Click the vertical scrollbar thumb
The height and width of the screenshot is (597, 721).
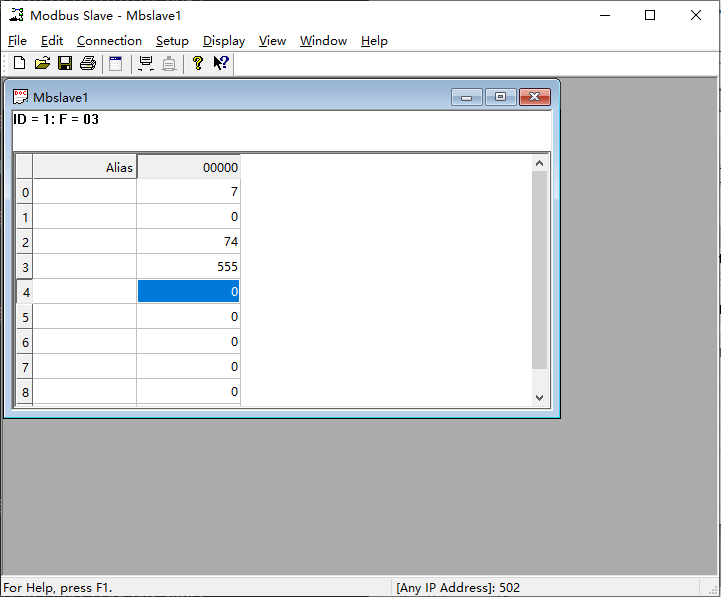(539, 270)
